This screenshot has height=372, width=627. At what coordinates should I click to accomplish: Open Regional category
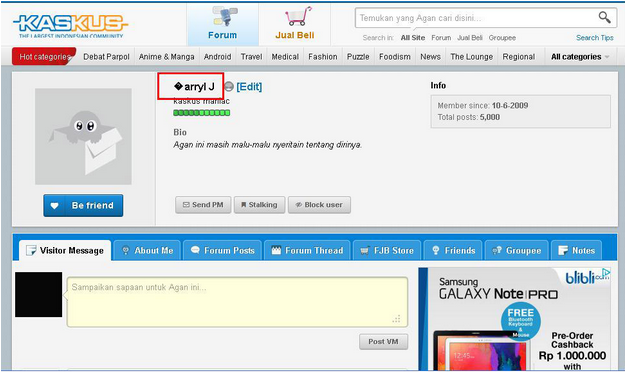point(519,57)
